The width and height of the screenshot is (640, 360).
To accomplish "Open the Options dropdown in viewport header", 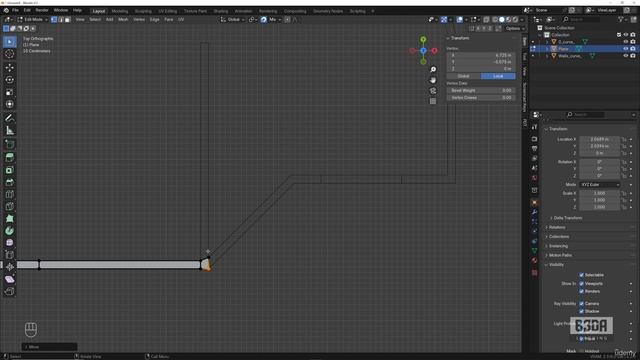I will (515, 29).
